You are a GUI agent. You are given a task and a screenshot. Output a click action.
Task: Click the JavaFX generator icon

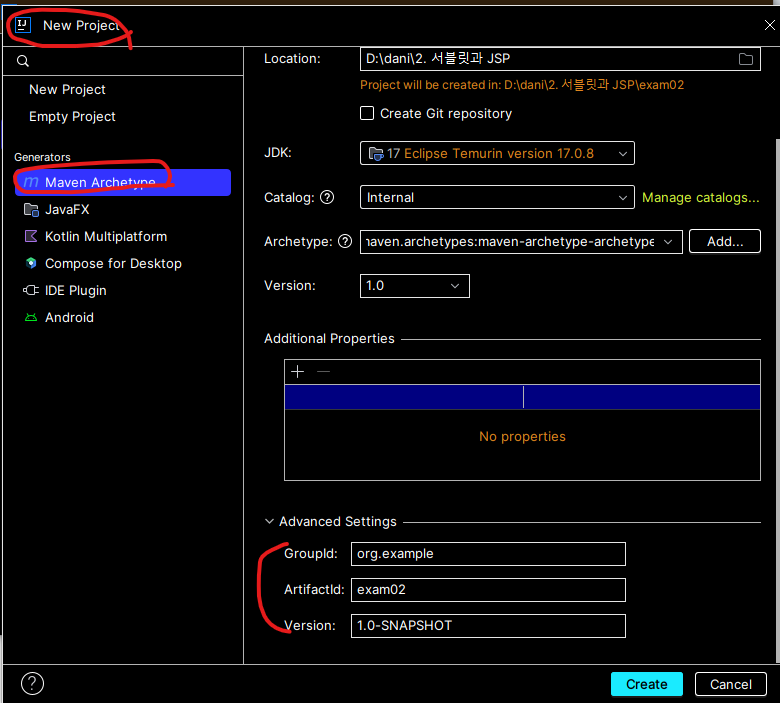point(31,209)
